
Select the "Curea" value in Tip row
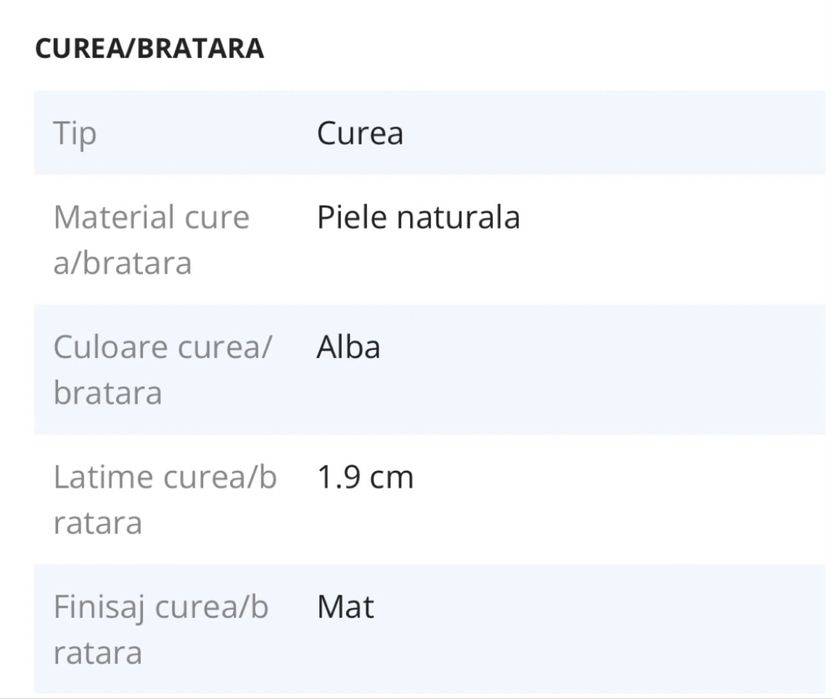click(x=360, y=133)
